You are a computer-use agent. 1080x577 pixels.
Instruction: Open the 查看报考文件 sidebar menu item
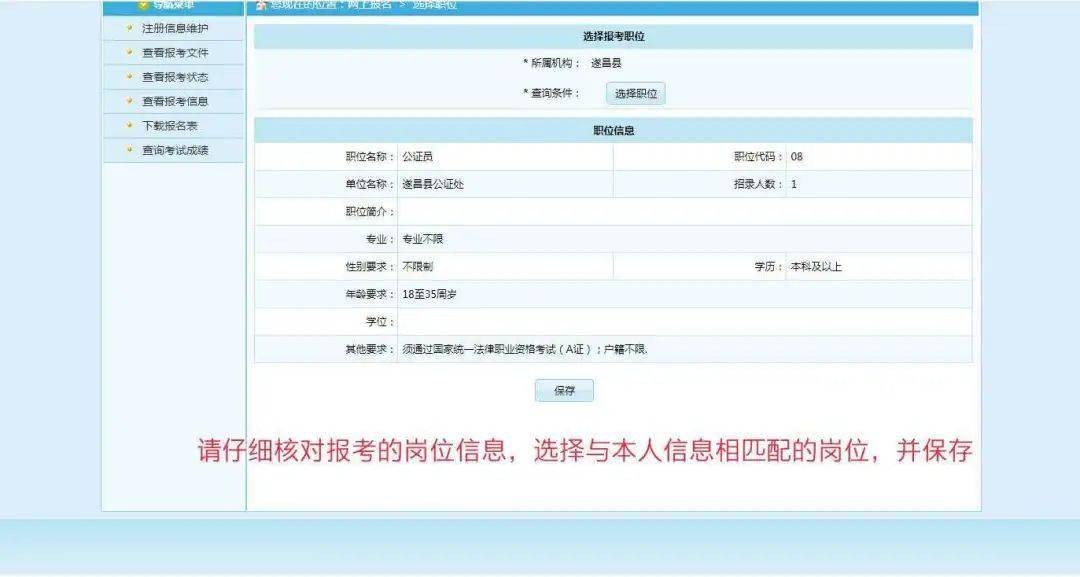click(x=175, y=52)
